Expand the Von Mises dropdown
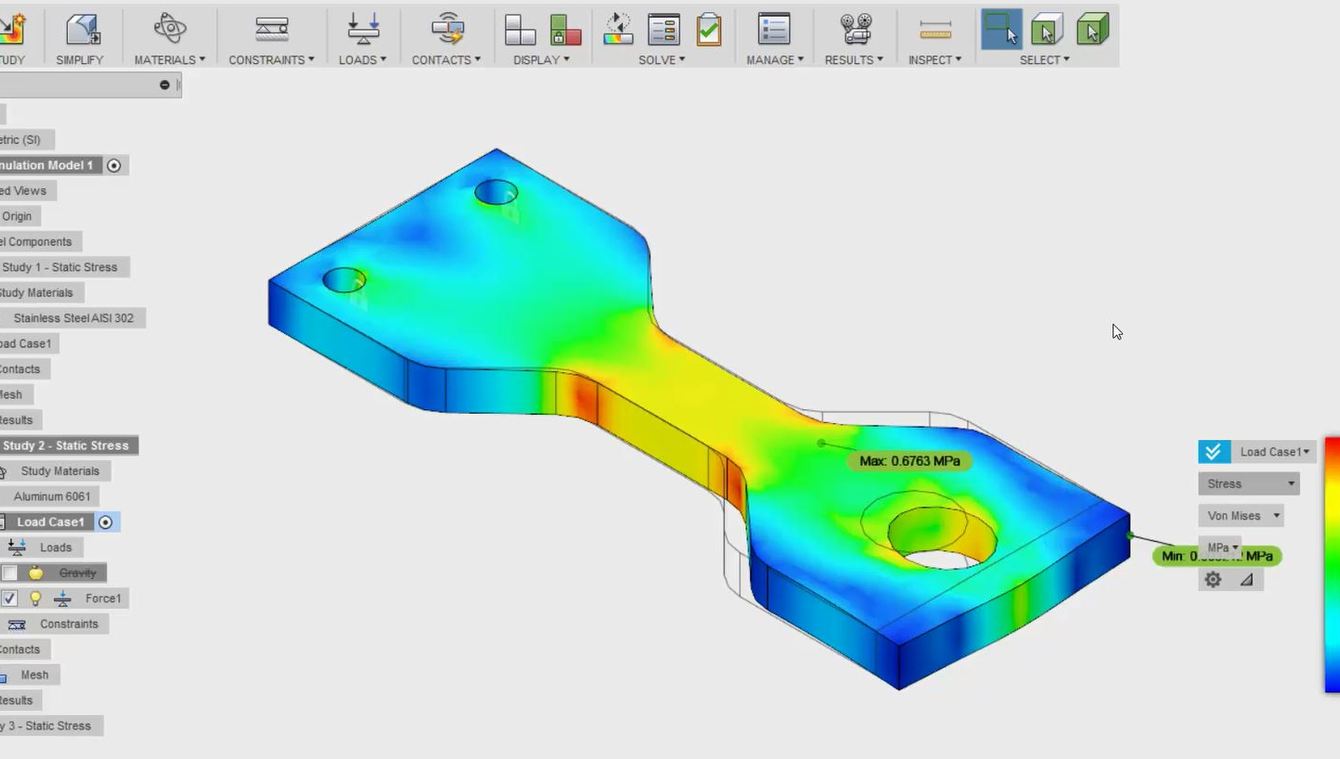This screenshot has height=759, width=1340. point(1241,515)
